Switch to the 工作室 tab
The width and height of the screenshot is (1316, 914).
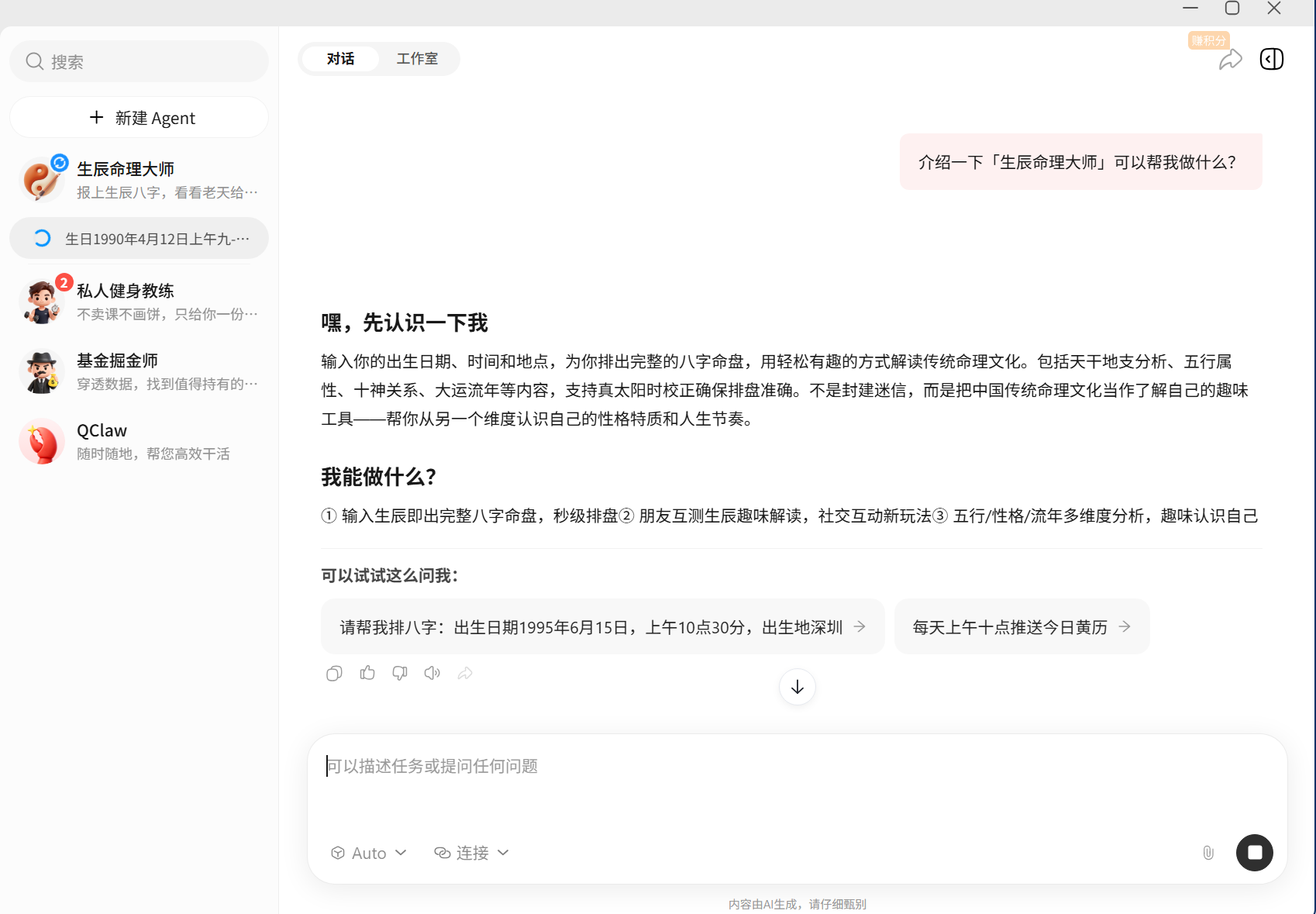[x=417, y=59]
